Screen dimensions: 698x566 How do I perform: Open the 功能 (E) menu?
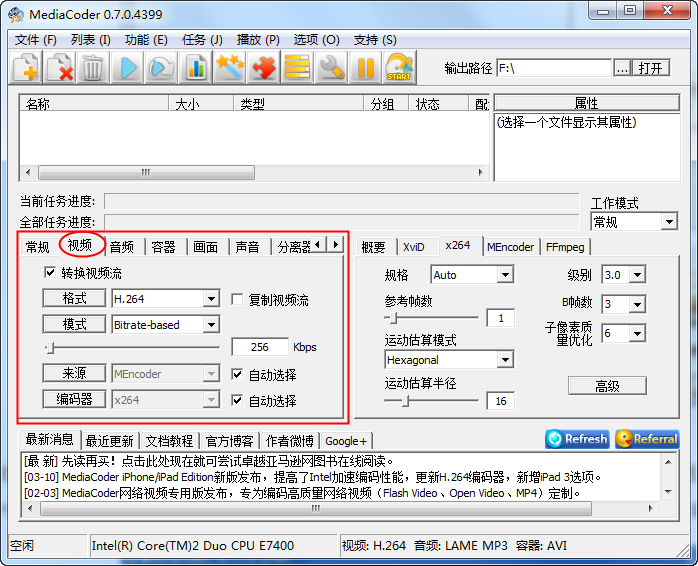pos(146,40)
